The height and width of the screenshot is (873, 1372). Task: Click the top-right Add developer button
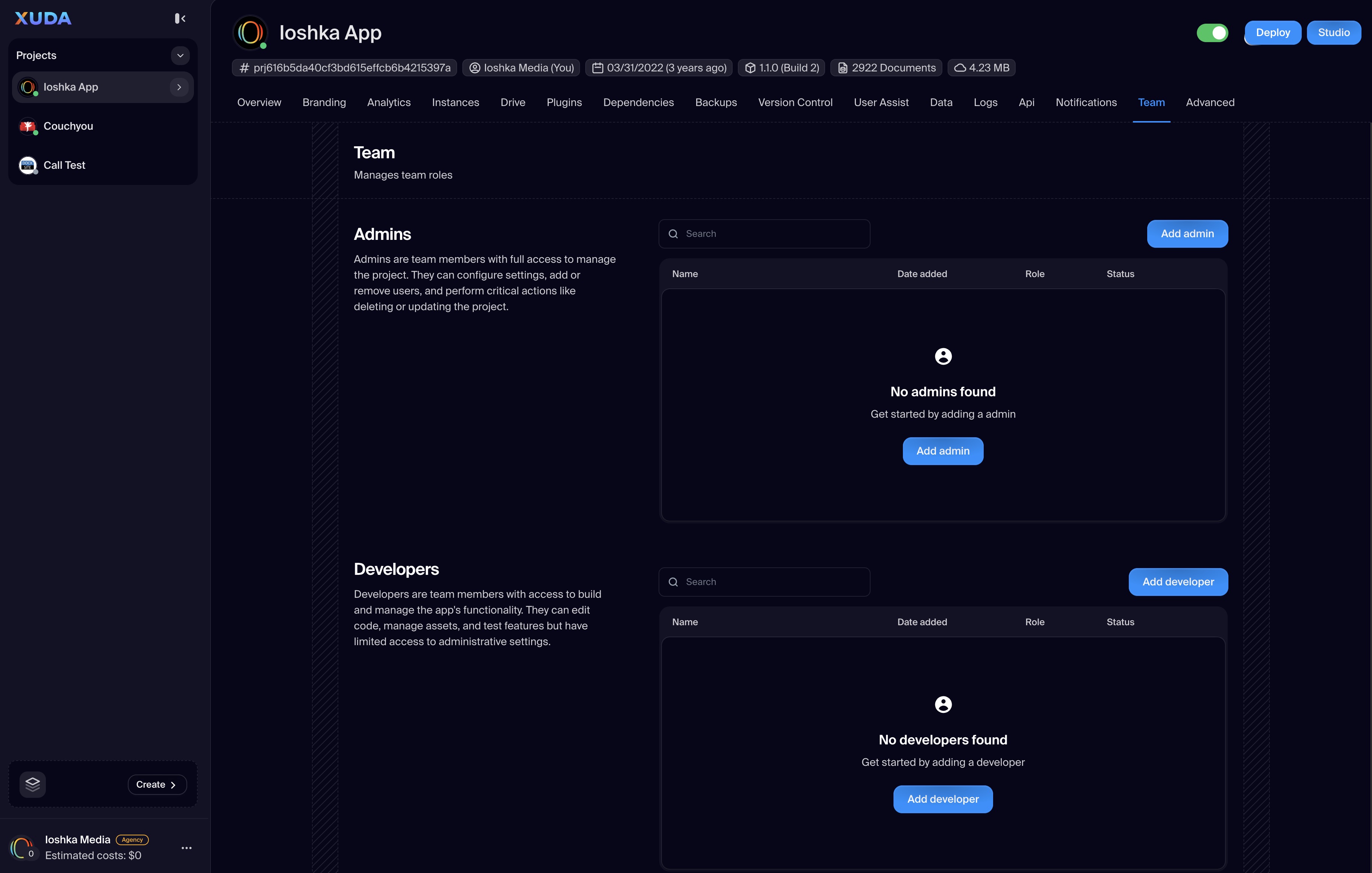click(1178, 582)
